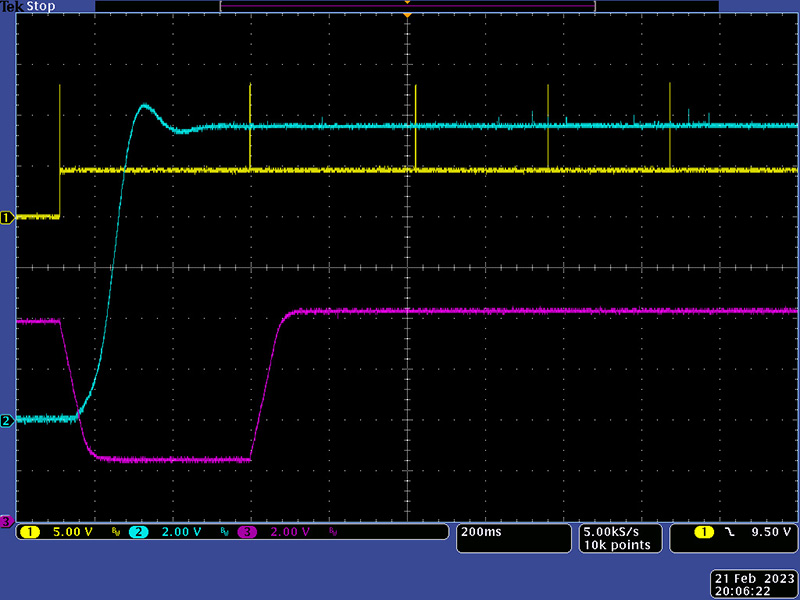The height and width of the screenshot is (600, 800).
Task: Click the magenta channel 3 ground marker
Action: coord(7,521)
